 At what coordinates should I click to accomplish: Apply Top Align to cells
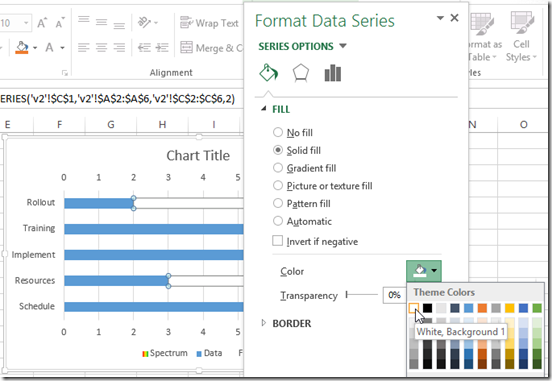click(83, 19)
